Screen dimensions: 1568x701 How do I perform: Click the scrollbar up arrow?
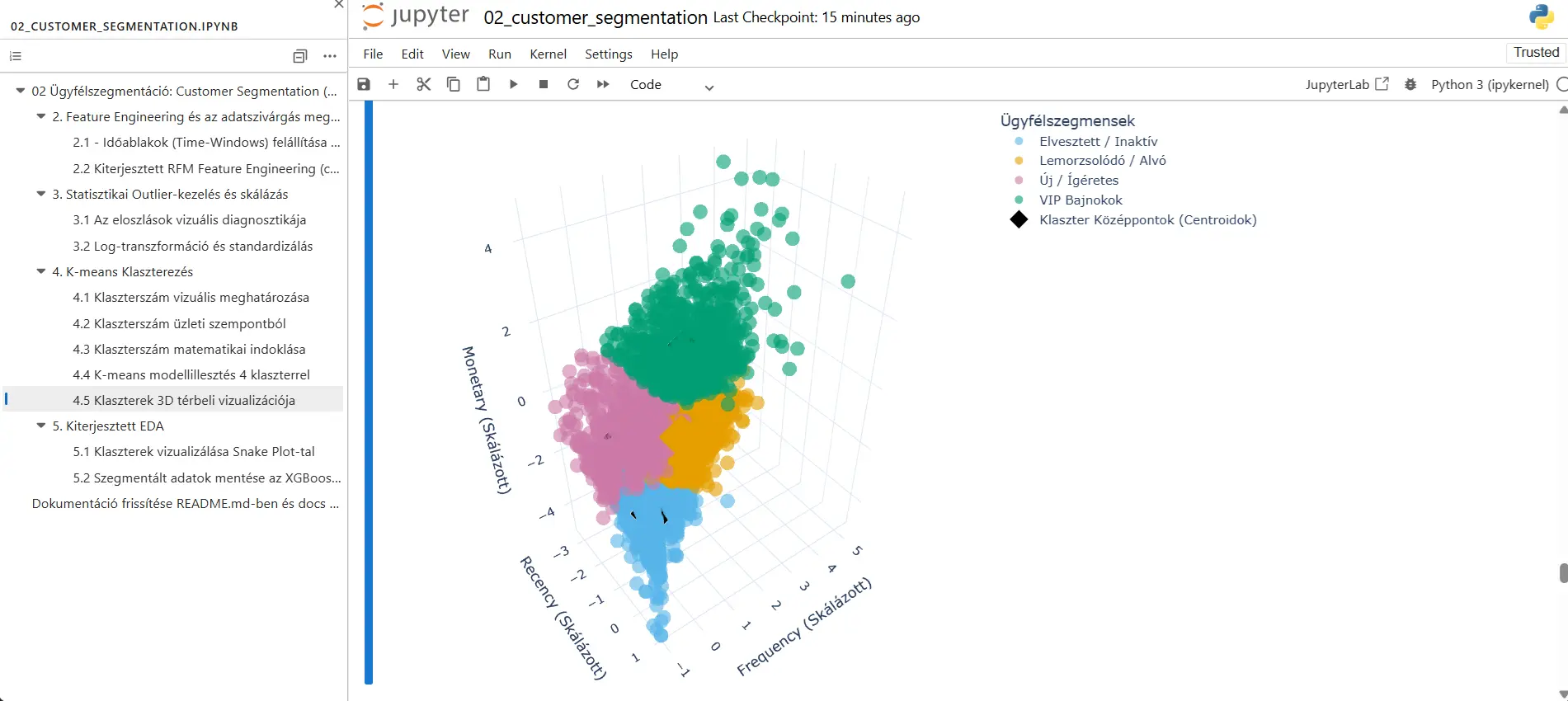point(1563,109)
